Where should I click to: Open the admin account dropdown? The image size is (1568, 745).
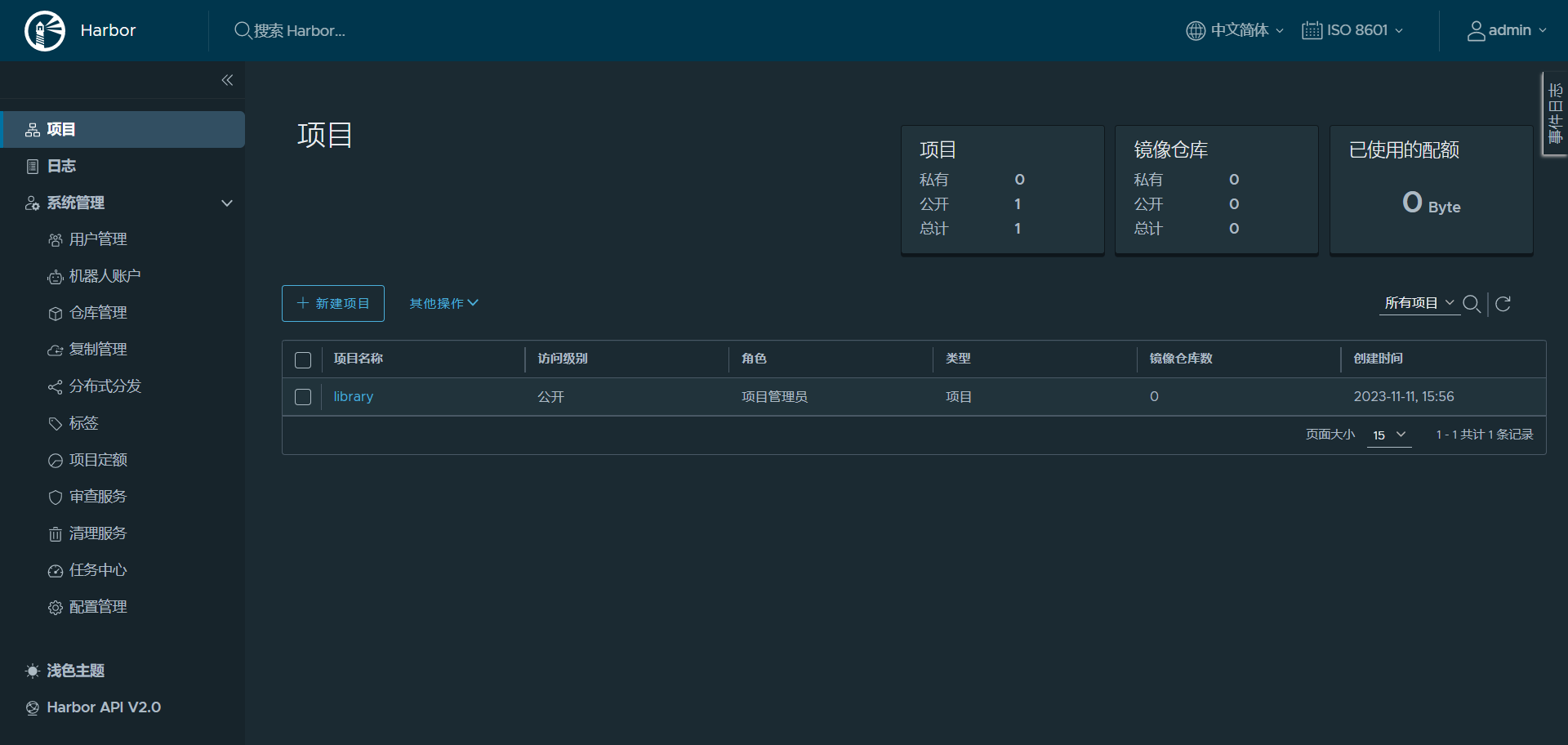1507,30
